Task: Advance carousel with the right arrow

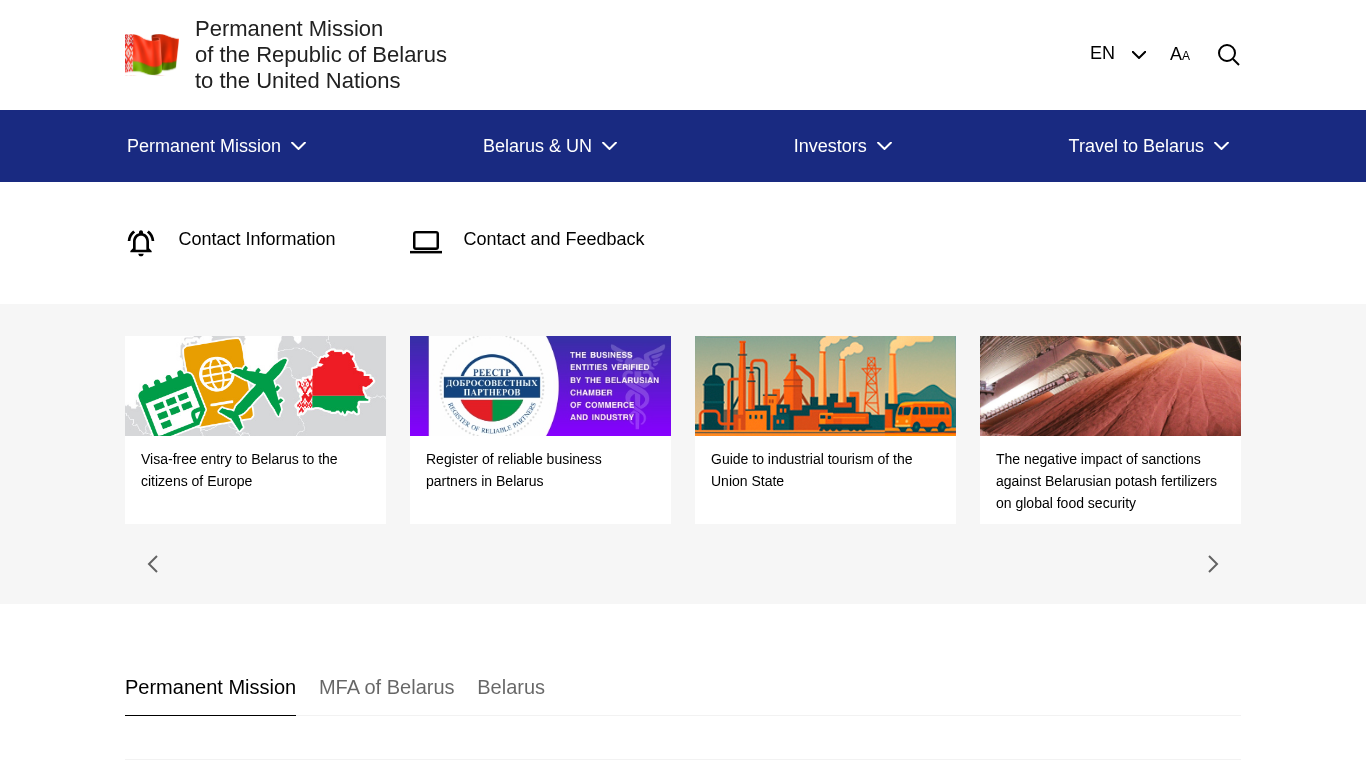Action: tap(1212, 564)
